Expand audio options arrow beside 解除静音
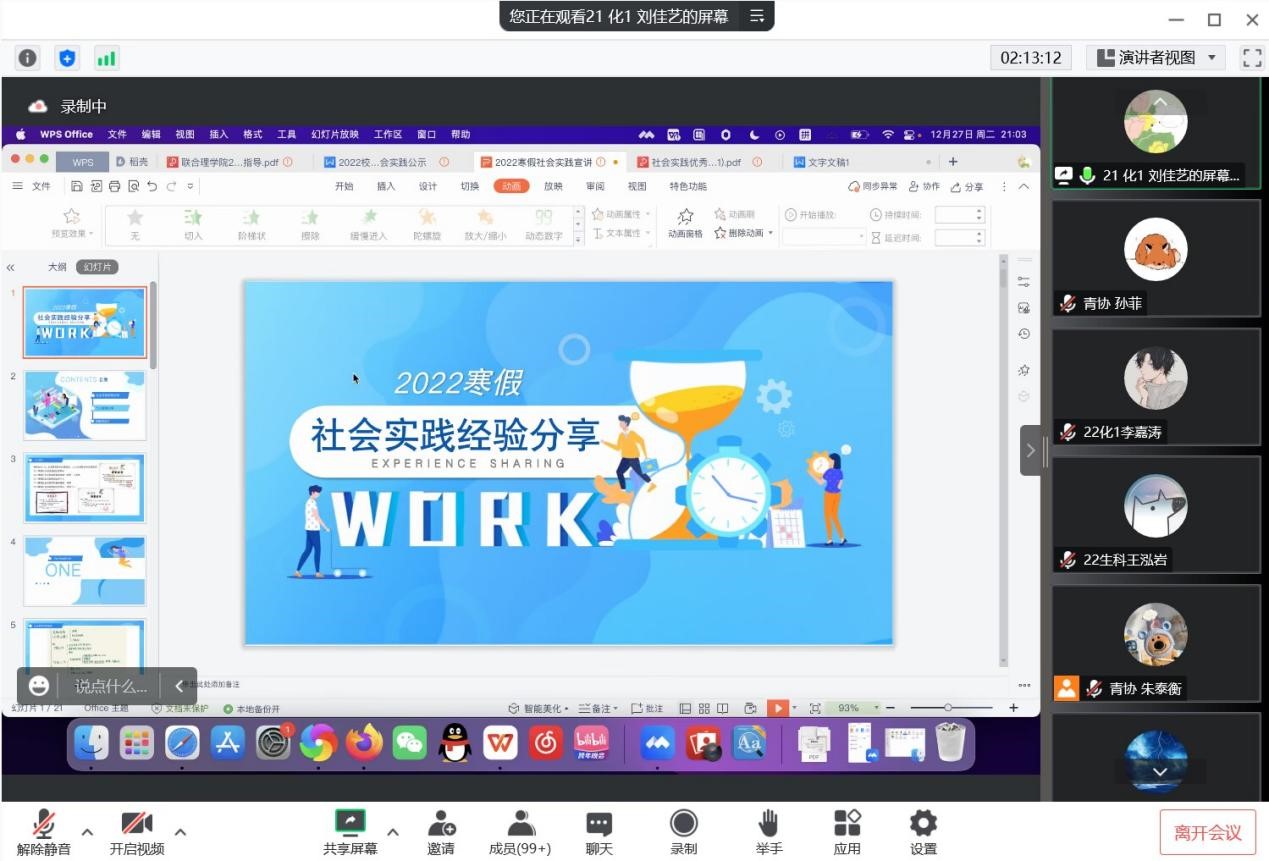The width and height of the screenshot is (1269, 861). pos(87,832)
